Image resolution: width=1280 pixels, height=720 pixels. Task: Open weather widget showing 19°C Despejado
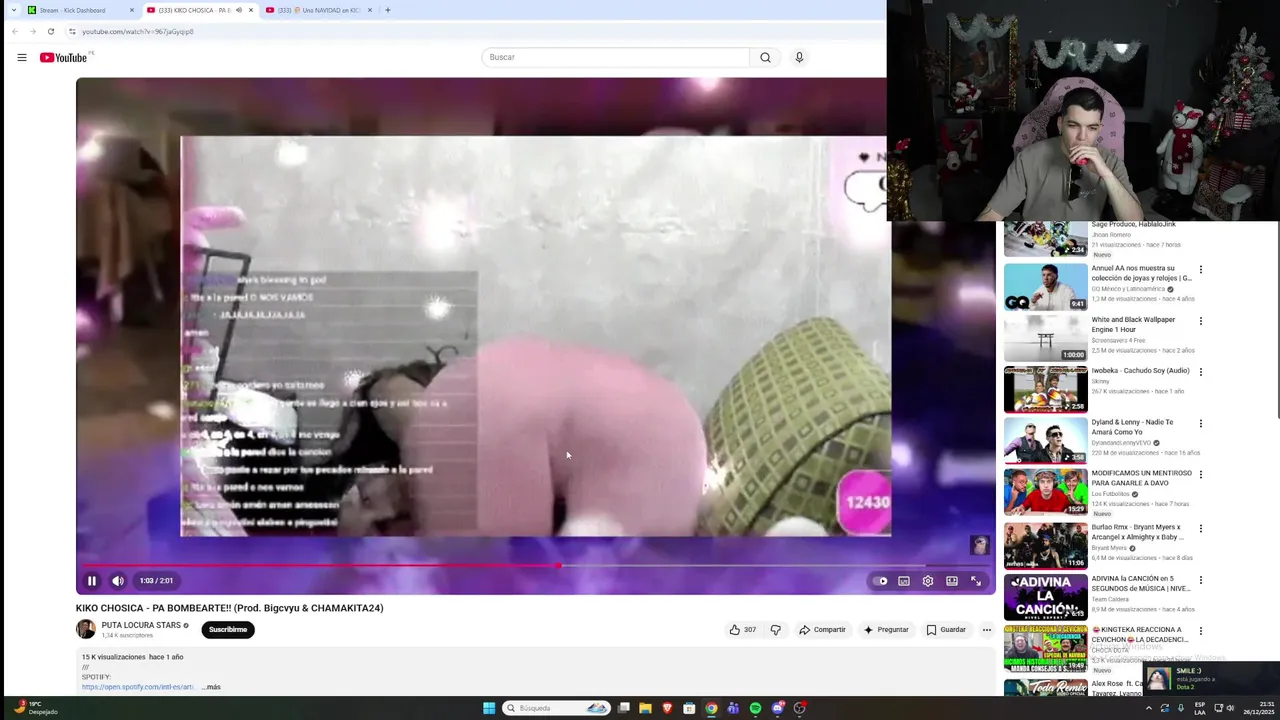[34, 708]
